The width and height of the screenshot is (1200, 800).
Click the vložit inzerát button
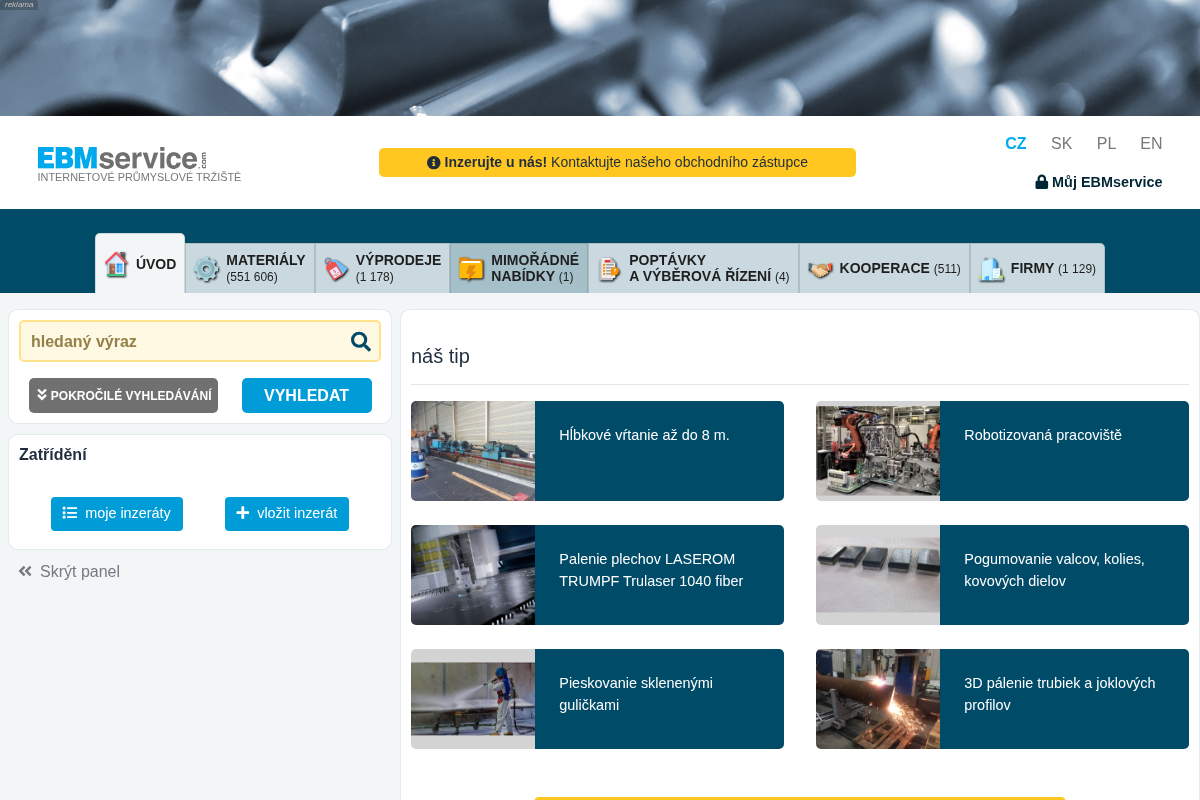tap(287, 513)
